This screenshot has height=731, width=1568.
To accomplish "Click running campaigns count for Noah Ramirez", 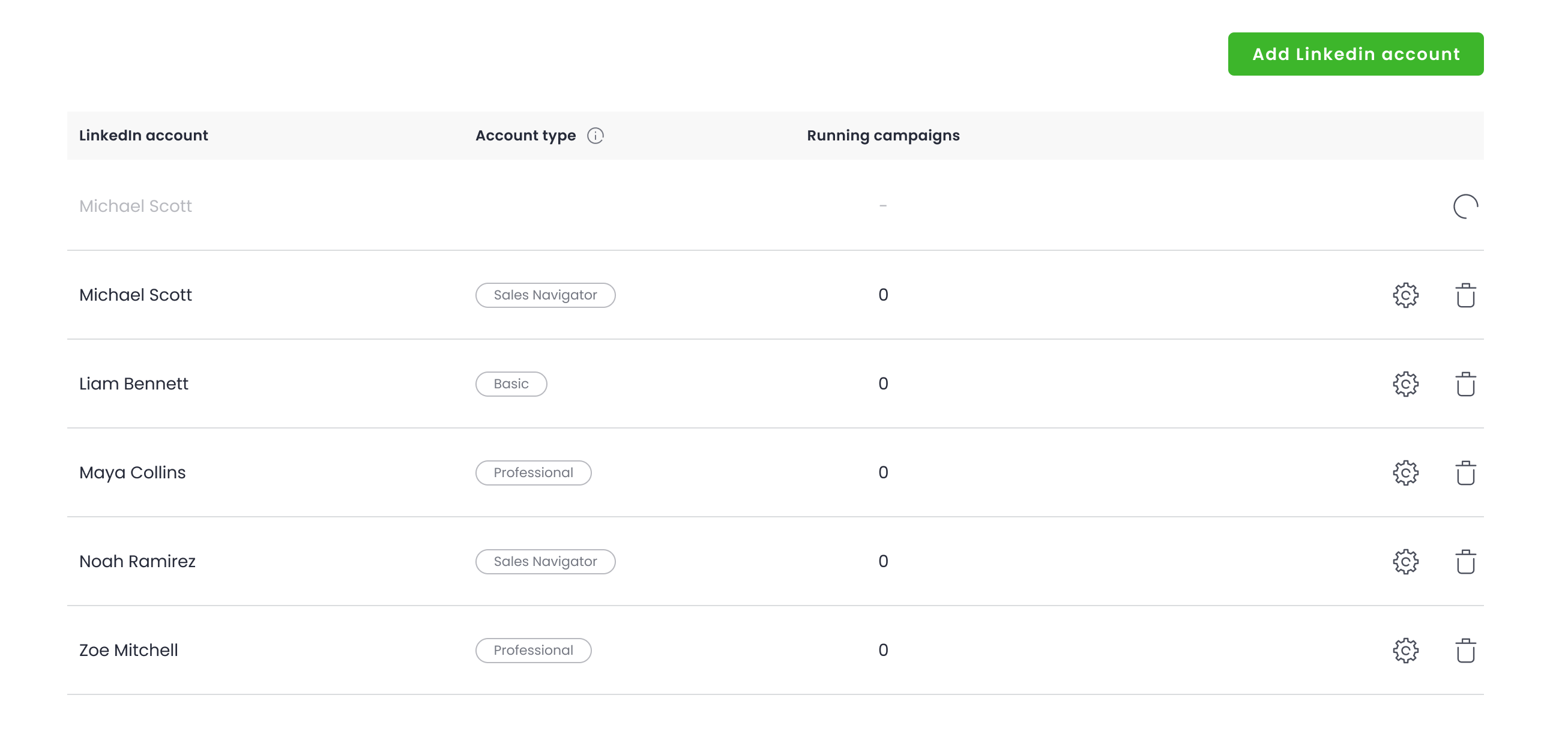I will click(x=882, y=562).
